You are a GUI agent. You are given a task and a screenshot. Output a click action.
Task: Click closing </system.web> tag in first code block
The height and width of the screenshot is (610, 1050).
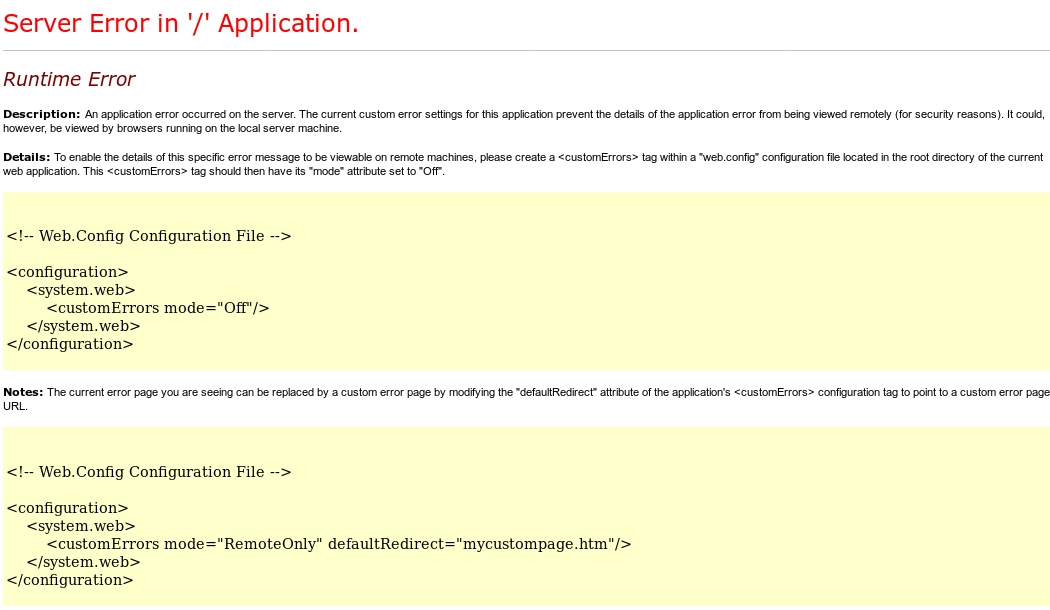[x=83, y=326]
